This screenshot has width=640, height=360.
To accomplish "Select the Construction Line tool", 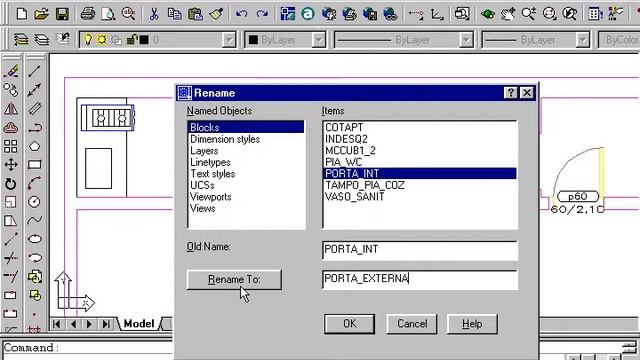I will (35, 90).
